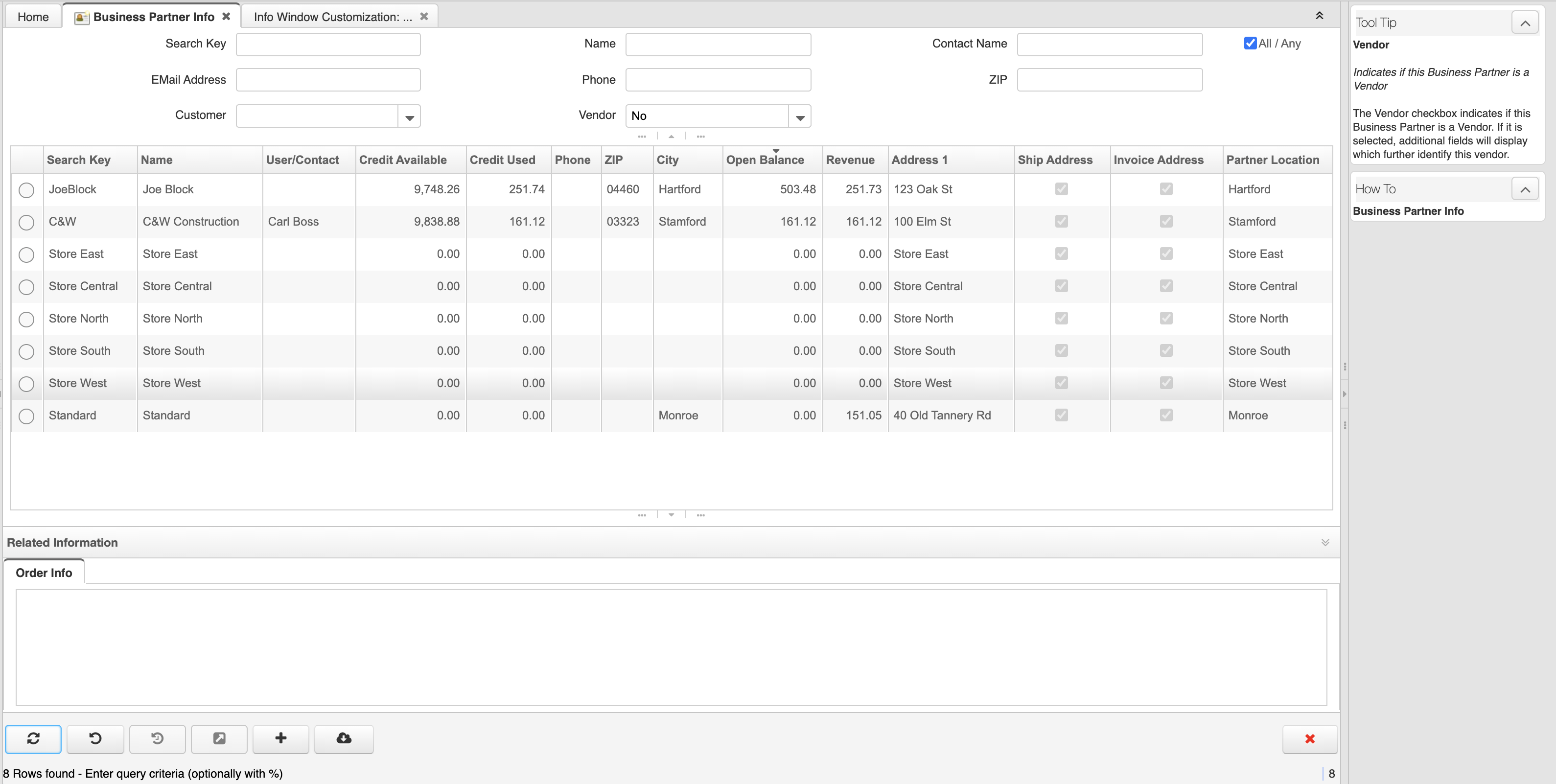
Task: Click the red X cancel icon
Action: [x=1309, y=738]
